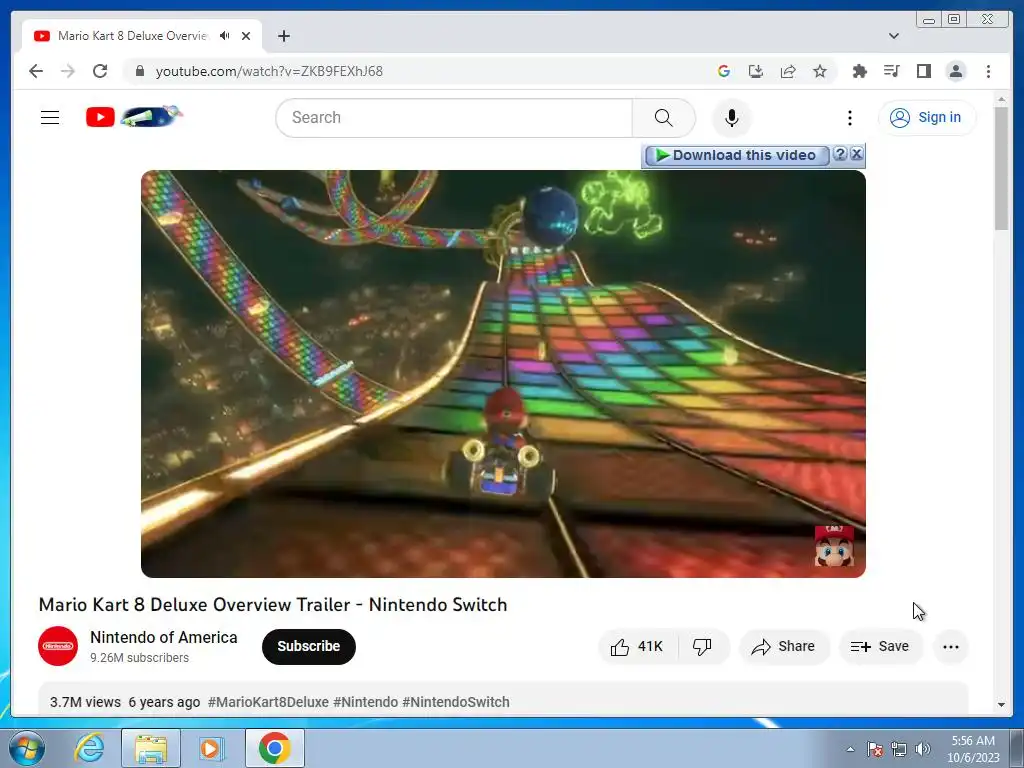Reload the YouTube page
The image size is (1024, 768).
coord(99,71)
